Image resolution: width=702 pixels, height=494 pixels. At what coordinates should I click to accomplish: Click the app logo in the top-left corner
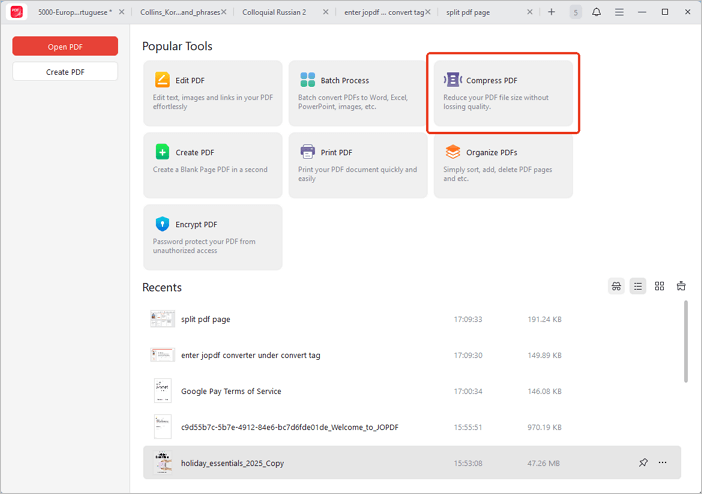(16, 12)
